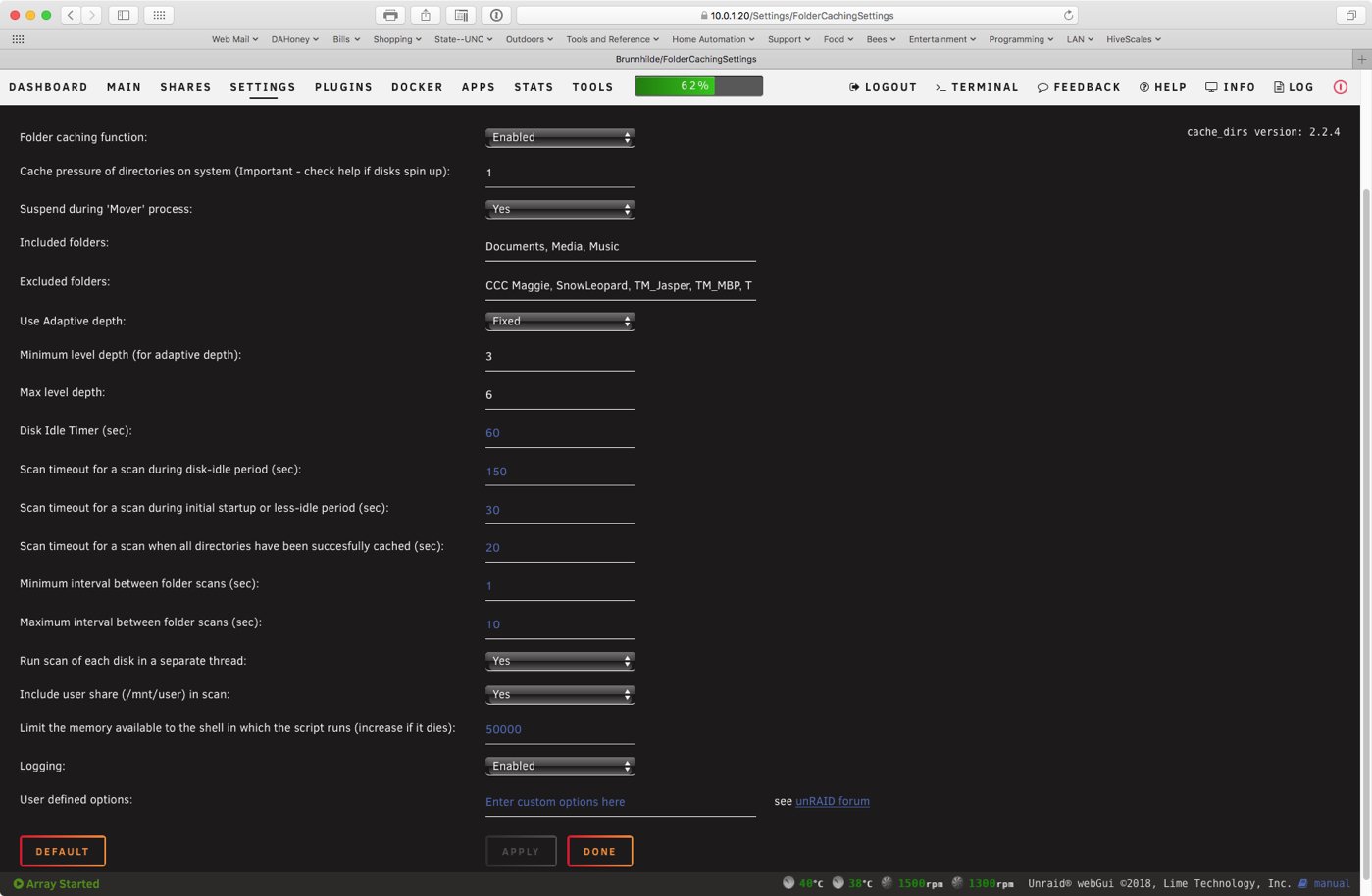Click the Feedback button

click(x=1079, y=87)
